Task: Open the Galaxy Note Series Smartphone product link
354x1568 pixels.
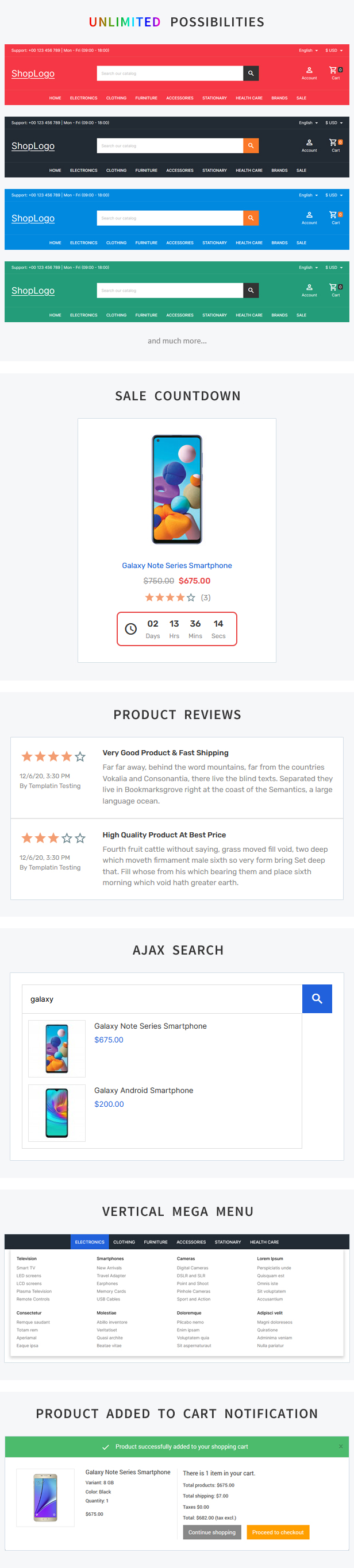Action: (176, 566)
